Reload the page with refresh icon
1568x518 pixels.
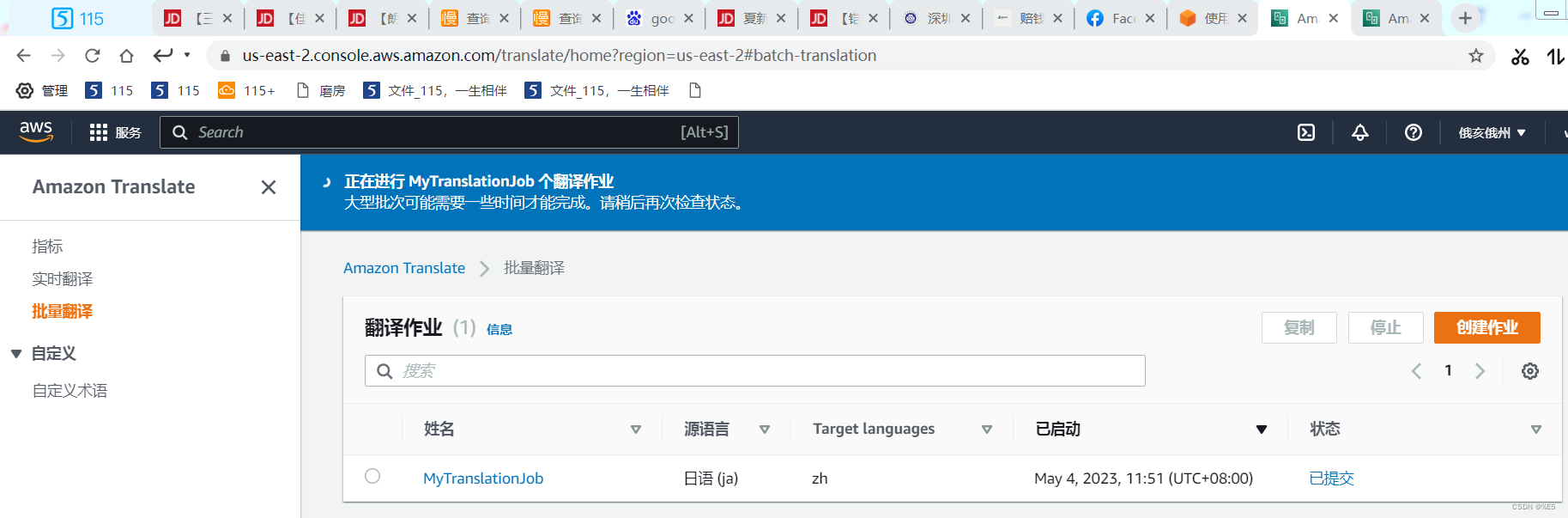click(92, 56)
